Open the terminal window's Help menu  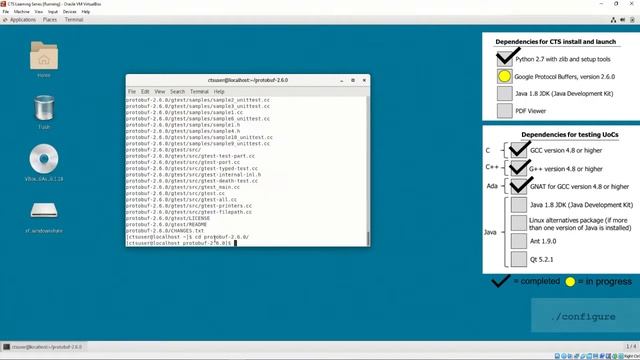point(219,92)
